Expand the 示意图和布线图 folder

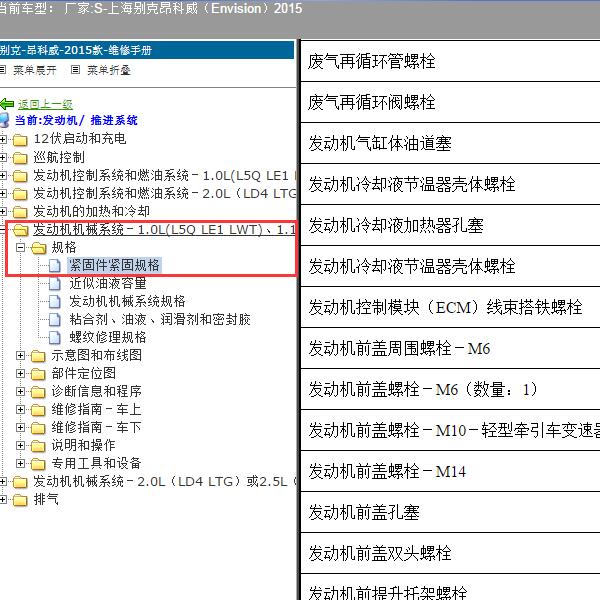point(21,355)
